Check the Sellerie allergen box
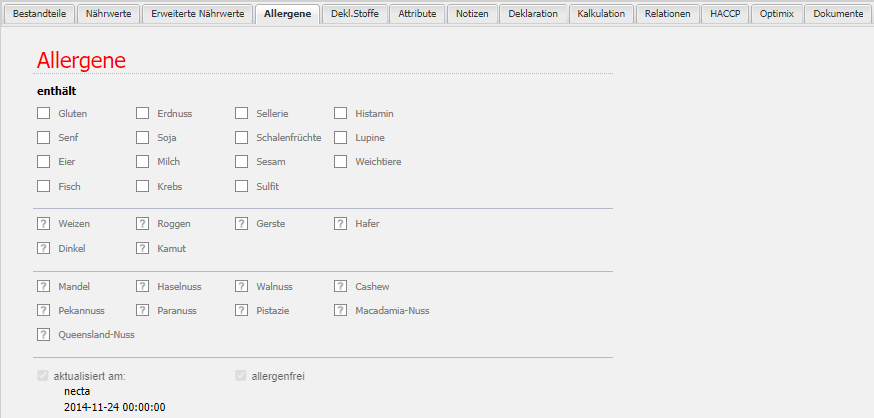The image size is (874, 418). pyautogui.click(x=241, y=113)
